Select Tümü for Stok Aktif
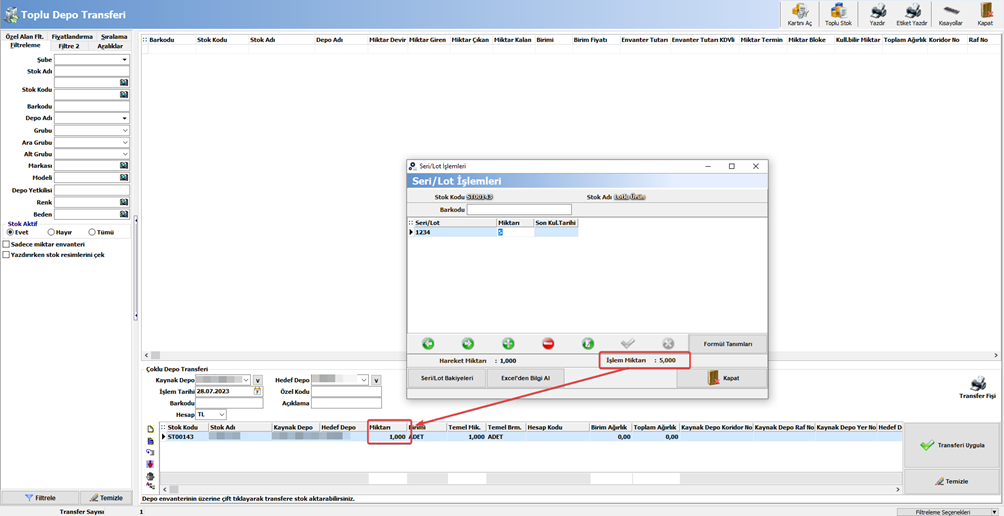1004x516 pixels. point(92,232)
